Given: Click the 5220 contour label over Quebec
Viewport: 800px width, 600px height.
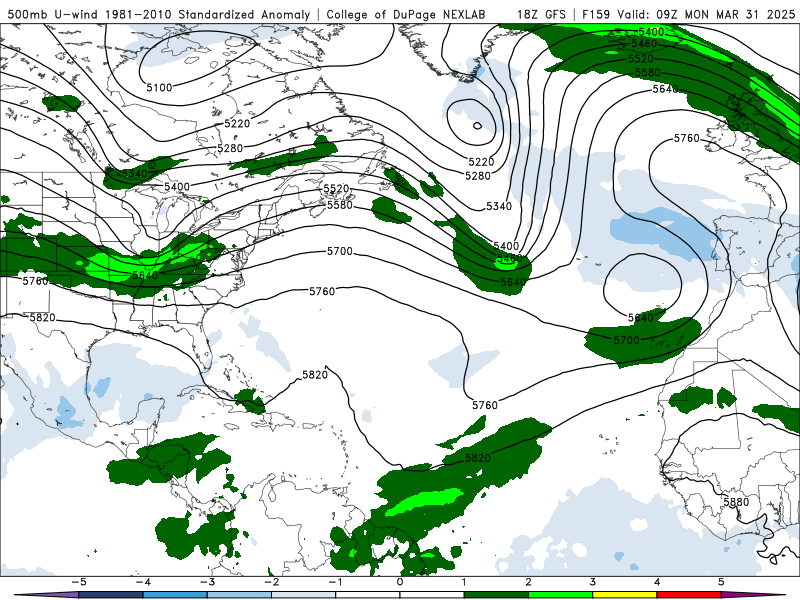Looking at the screenshot, I should (237, 123).
